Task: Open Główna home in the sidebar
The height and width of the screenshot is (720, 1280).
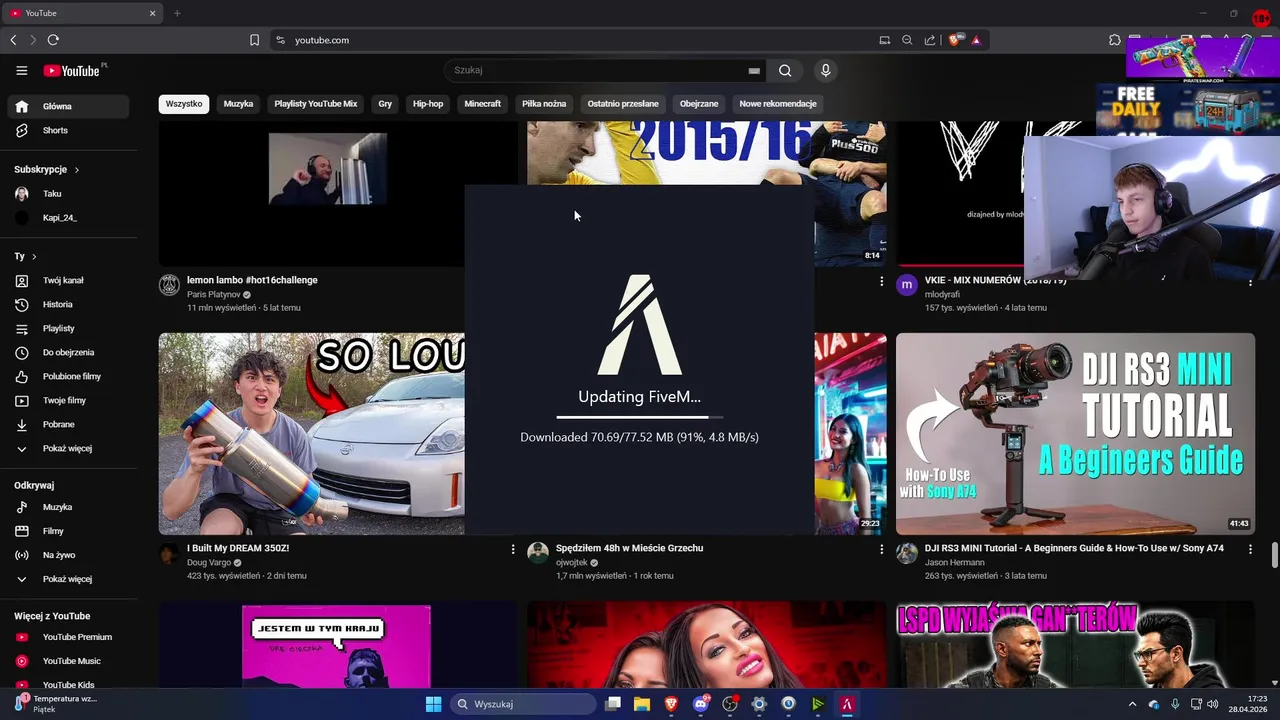Action: 68,106
